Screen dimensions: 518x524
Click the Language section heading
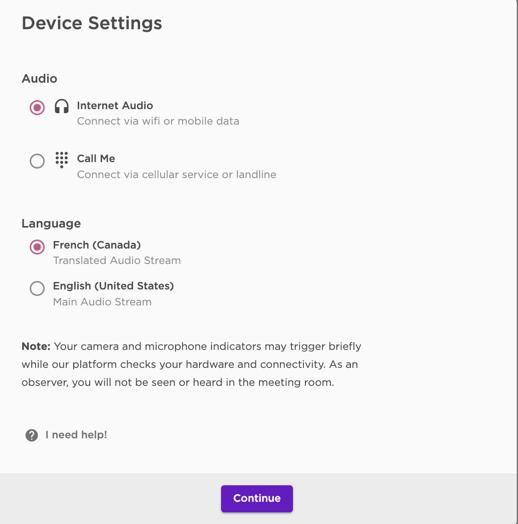[x=51, y=224]
